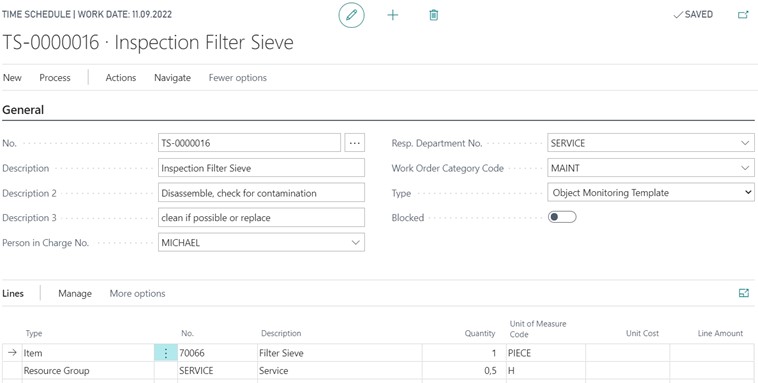Open Resp. Department No. dropdown

coord(744,143)
